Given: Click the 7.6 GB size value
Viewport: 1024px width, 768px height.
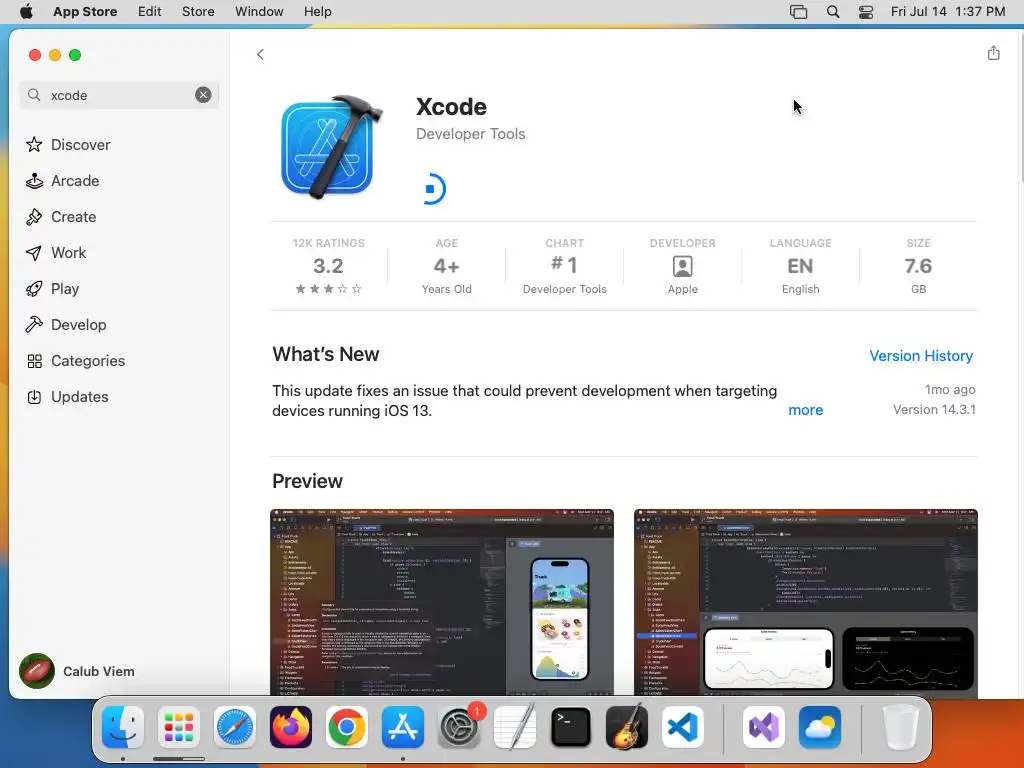Looking at the screenshot, I should [x=918, y=266].
